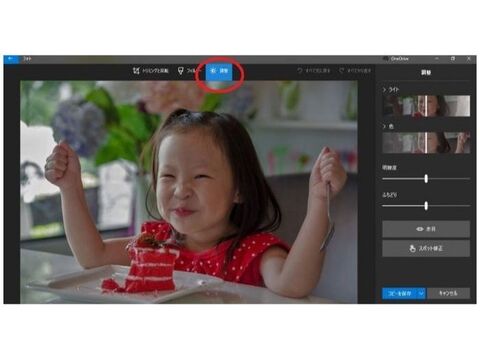Click Save a copy (コピーを保存)
This screenshot has height=360, width=480.
tap(400, 293)
